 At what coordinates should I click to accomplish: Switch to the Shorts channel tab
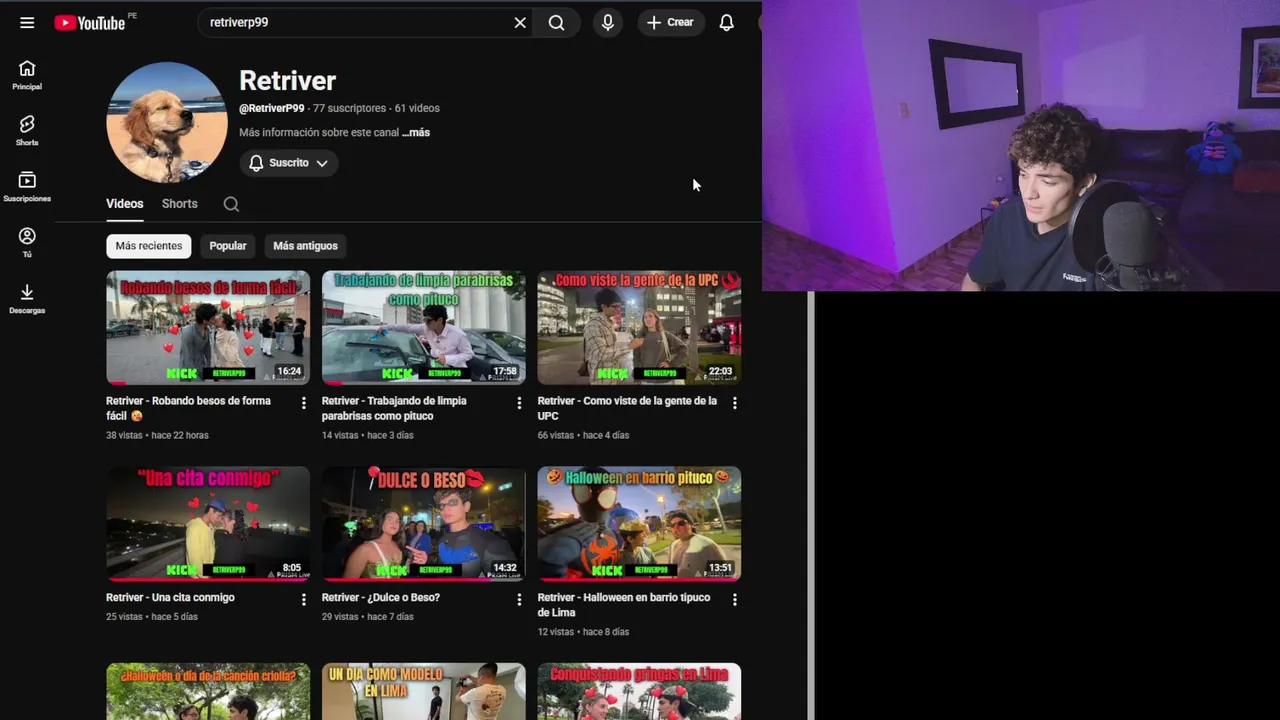(x=180, y=204)
